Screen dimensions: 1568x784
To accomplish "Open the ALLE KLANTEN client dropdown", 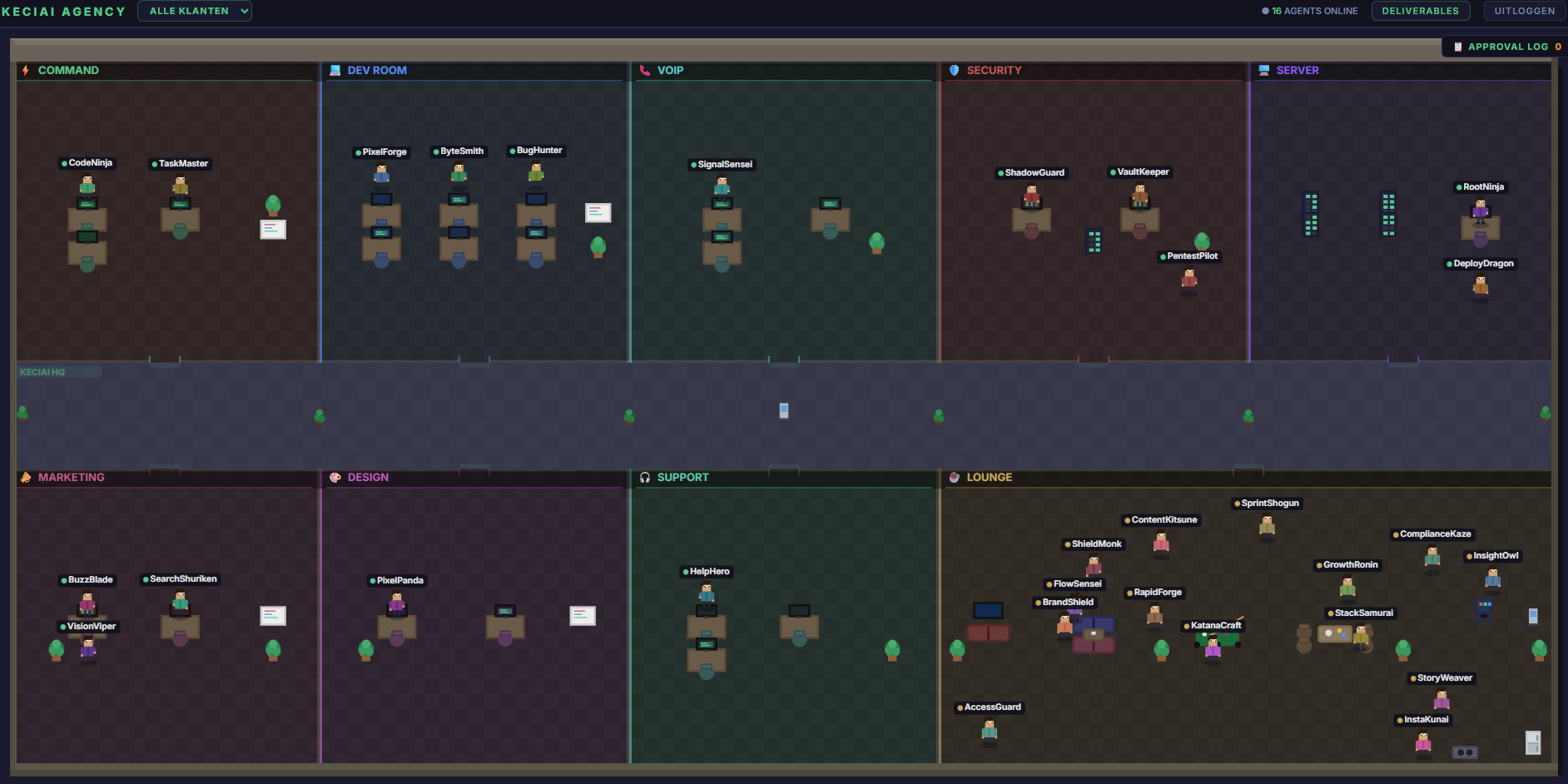I will pos(195,11).
